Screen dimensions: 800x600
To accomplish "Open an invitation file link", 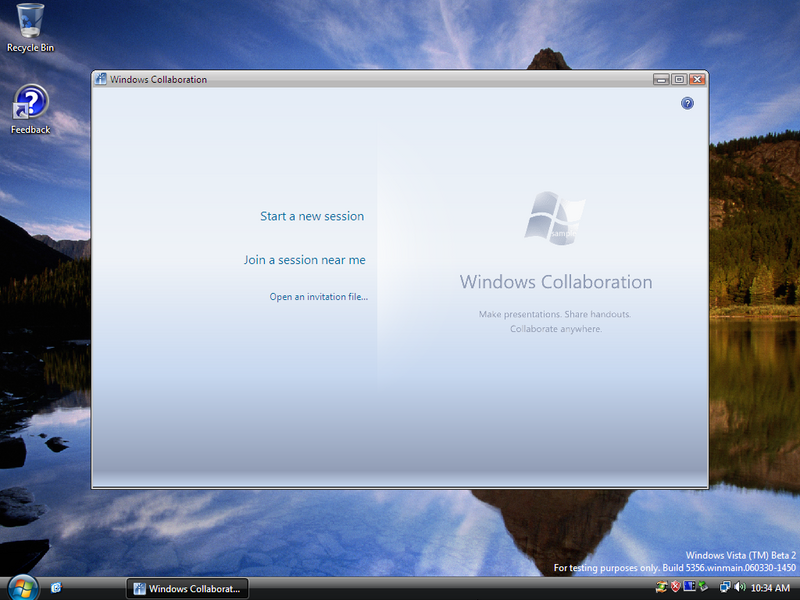I will click(318, 297).
